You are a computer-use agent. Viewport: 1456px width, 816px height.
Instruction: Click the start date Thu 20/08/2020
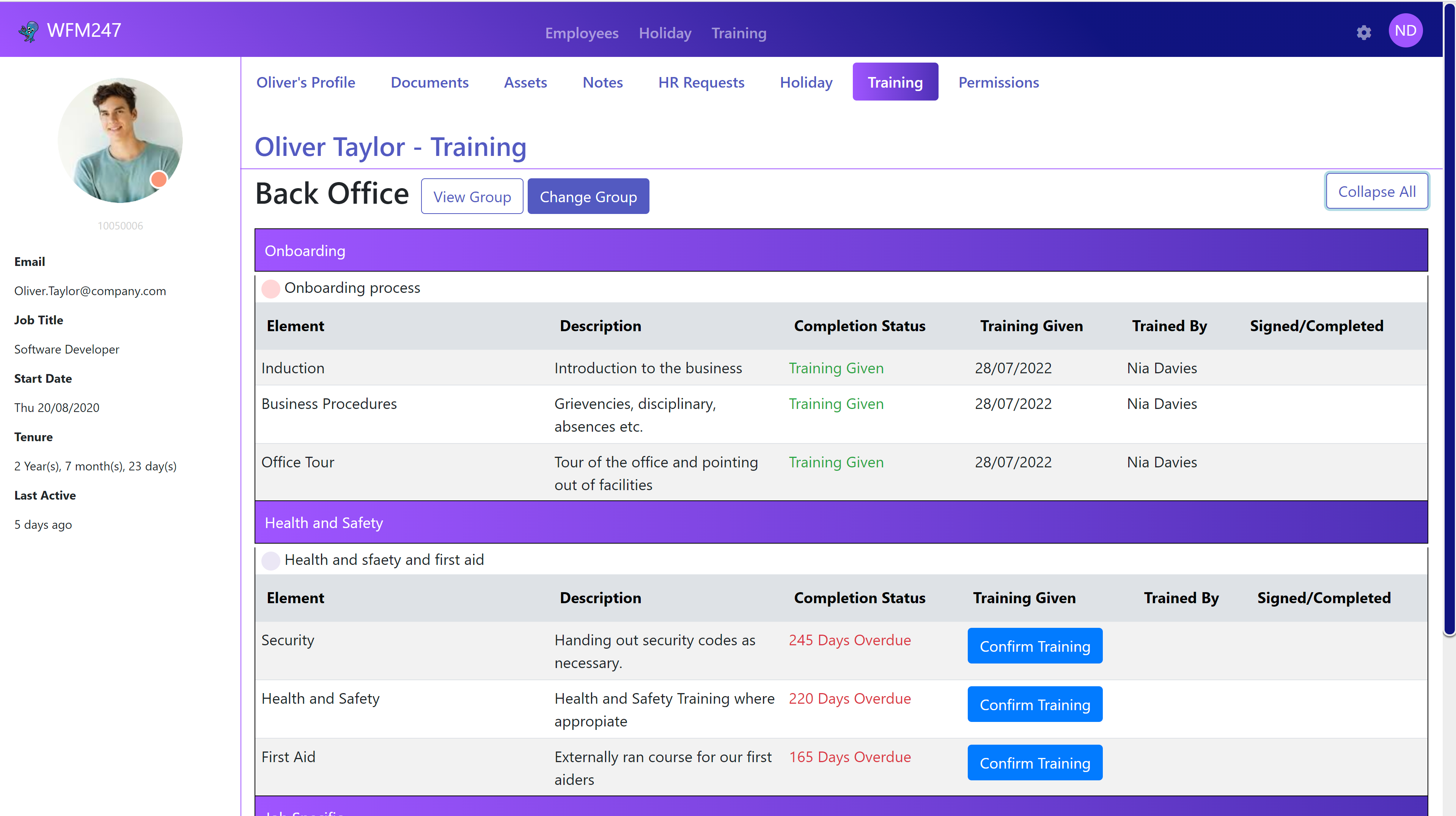point(57,407)
